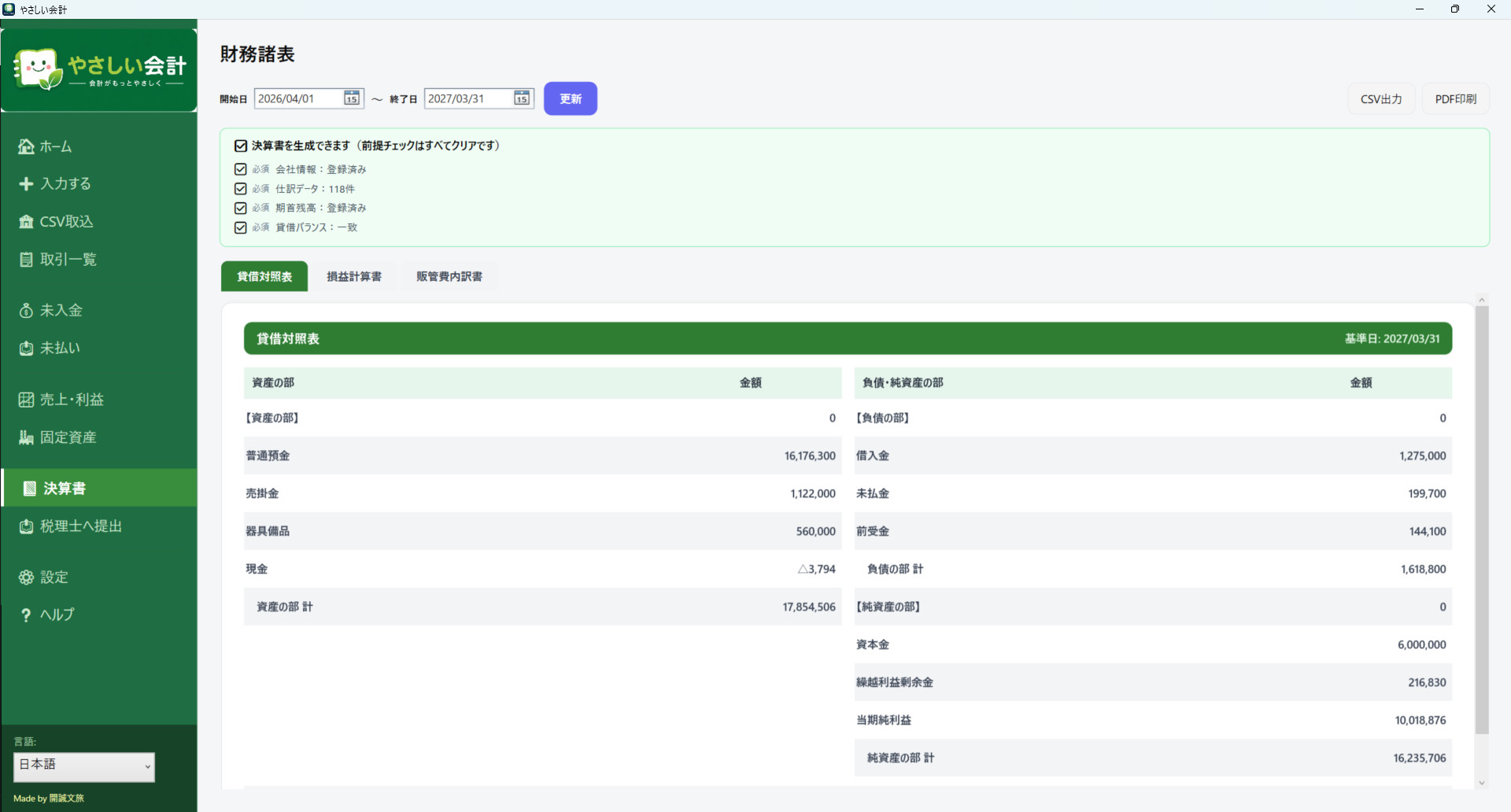The width and height of the screenshot is (1511, 812).
Task: Click the CSV出力 button
Action: (x=1381, y=99)
